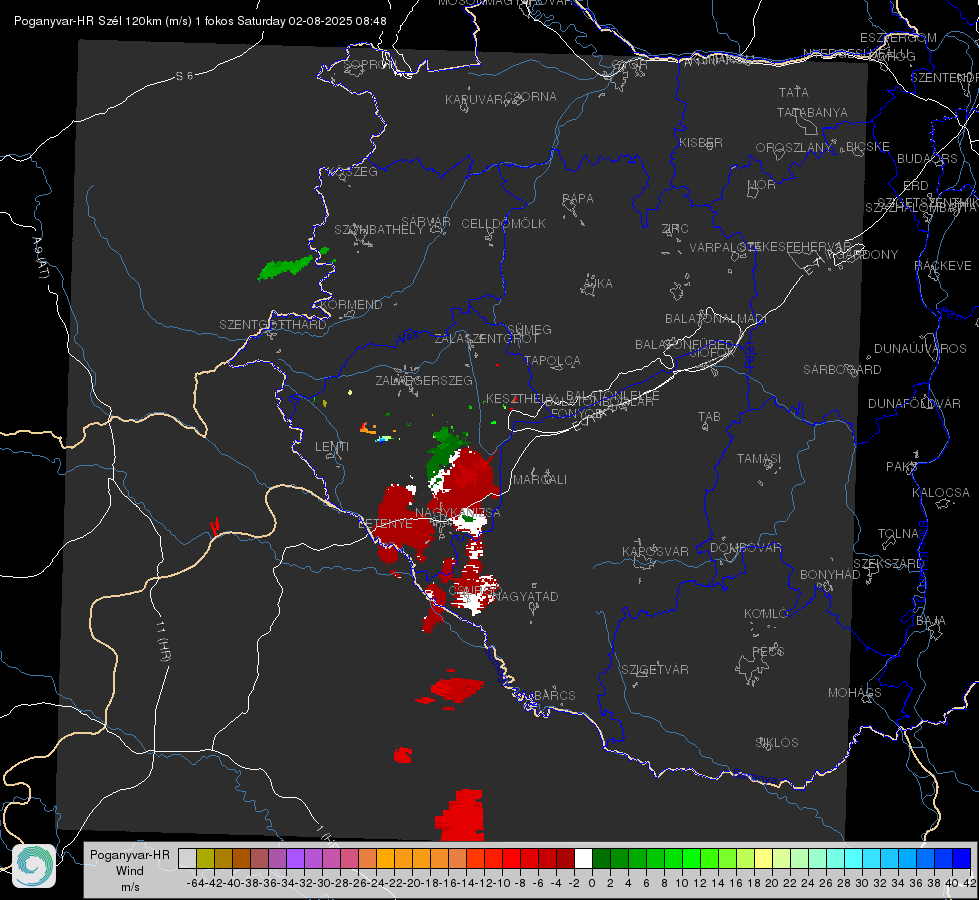979x900 pixels.
Task: Select the MARCALI label
Action: pyautogui.click(x=540, y=480)
